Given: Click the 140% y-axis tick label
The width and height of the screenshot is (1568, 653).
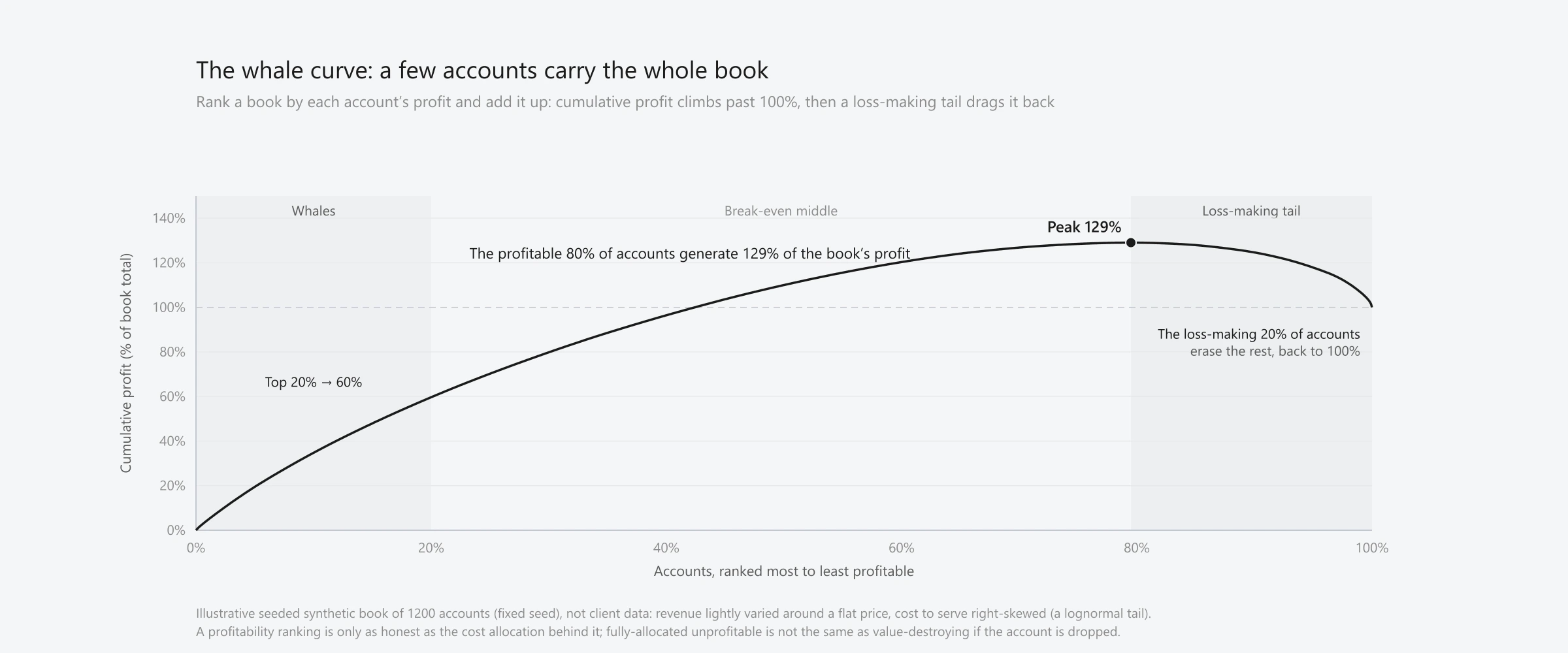Looking at the screenshot, I should click(x=169, y=218).
